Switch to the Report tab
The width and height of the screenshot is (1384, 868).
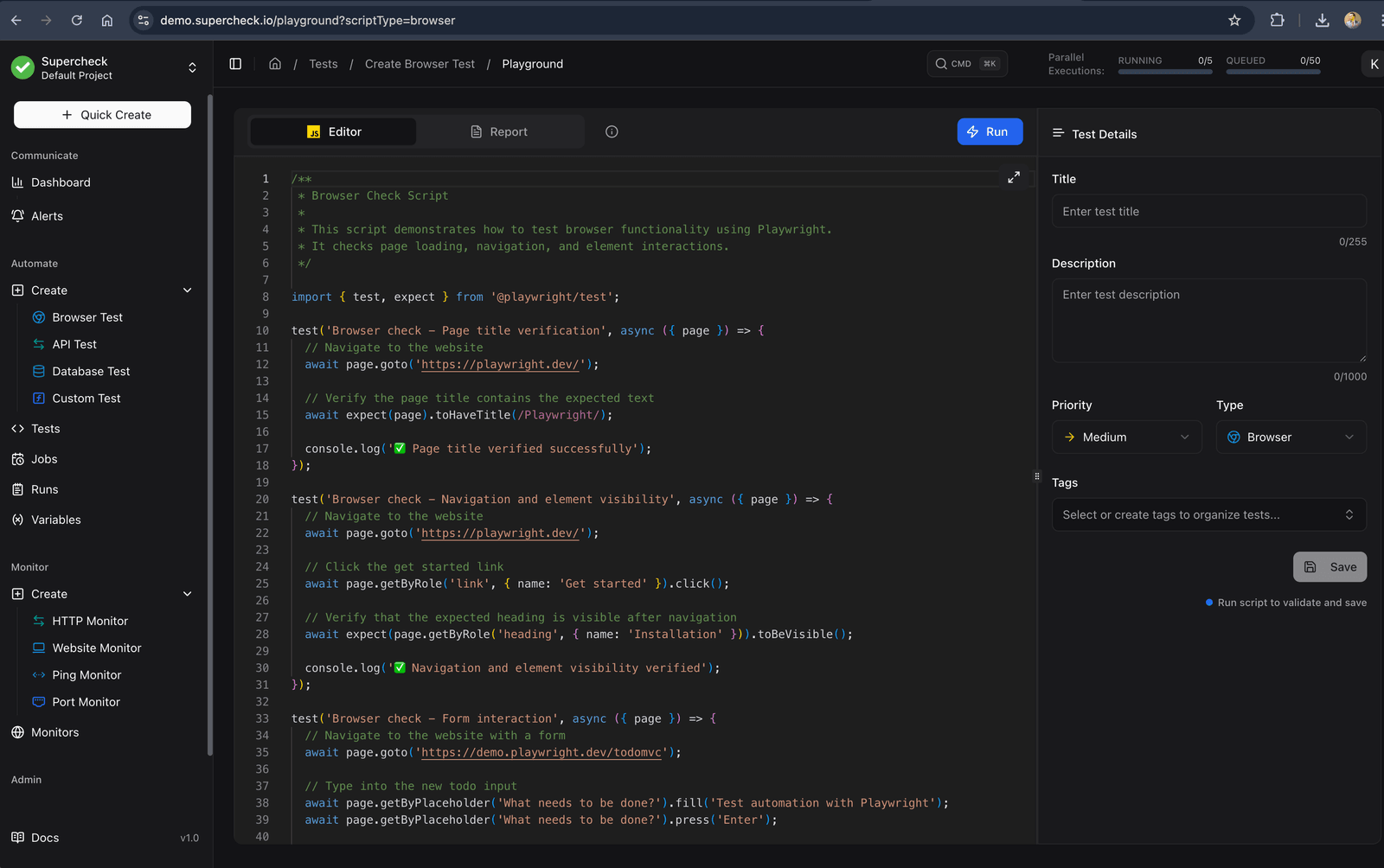[x=499, y=131]
